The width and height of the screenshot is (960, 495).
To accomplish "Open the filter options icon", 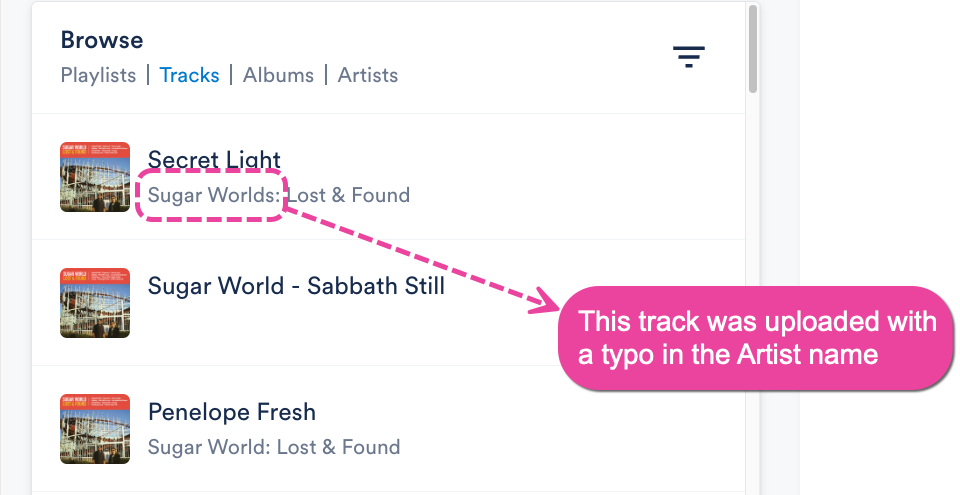I will [x=688, y=57].
